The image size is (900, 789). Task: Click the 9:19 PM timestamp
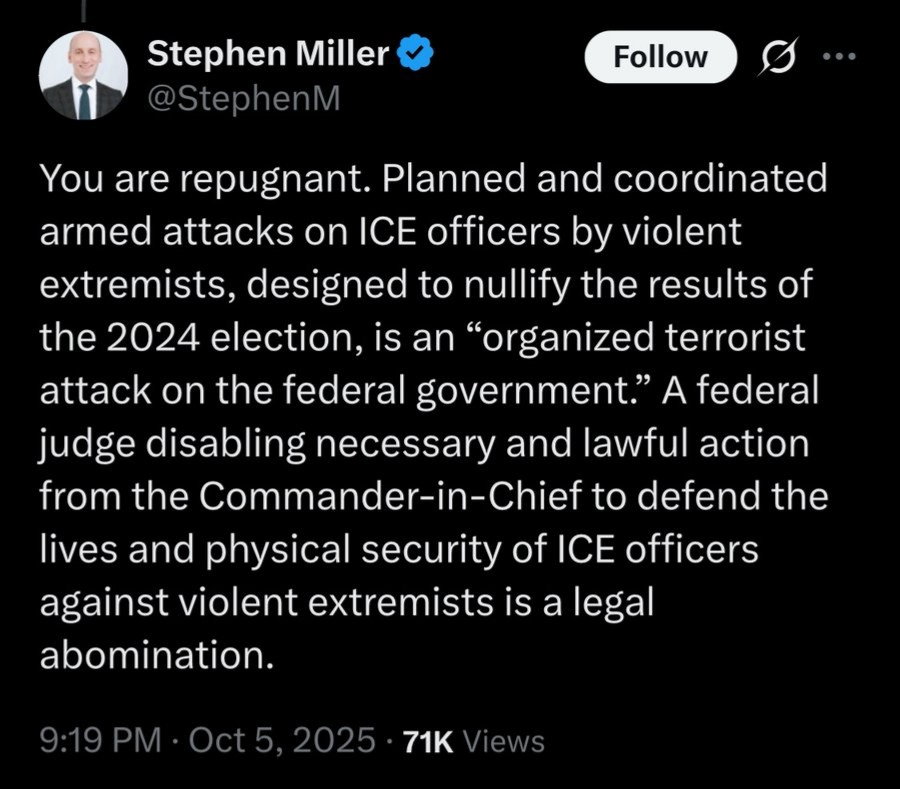tap(99, 740)
